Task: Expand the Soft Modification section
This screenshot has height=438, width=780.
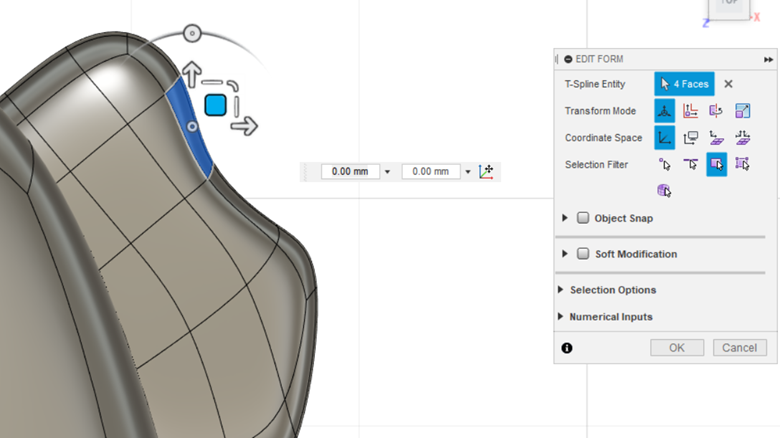Action: pyautogui.click(x=565, y=254)
